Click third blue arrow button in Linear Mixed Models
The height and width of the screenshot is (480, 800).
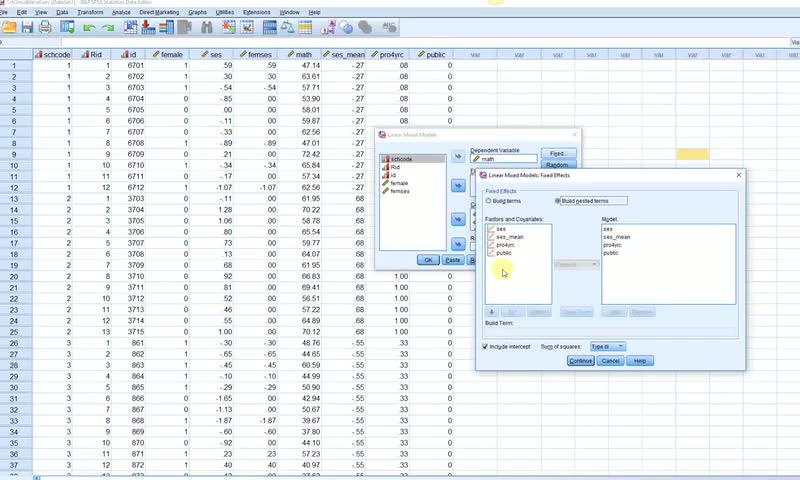[x=458, y=219]
